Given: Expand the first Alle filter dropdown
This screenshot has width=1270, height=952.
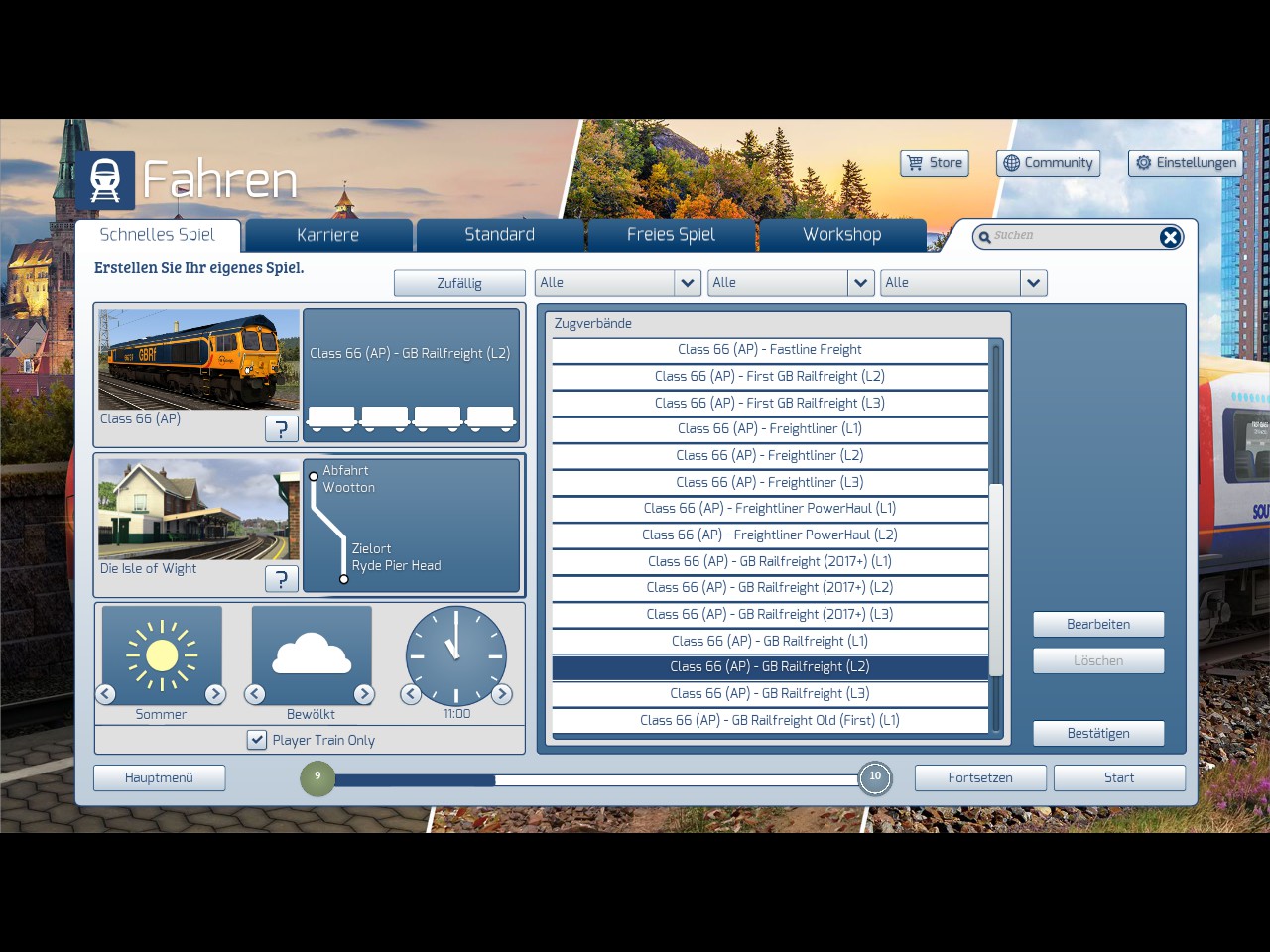Looking at the screenshot, I should [688, 283].
